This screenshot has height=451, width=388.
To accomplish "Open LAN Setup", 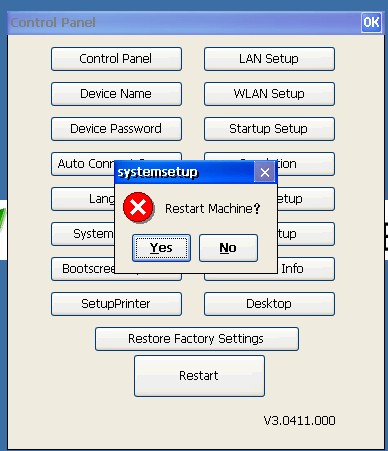I will [x=269, y=59].
